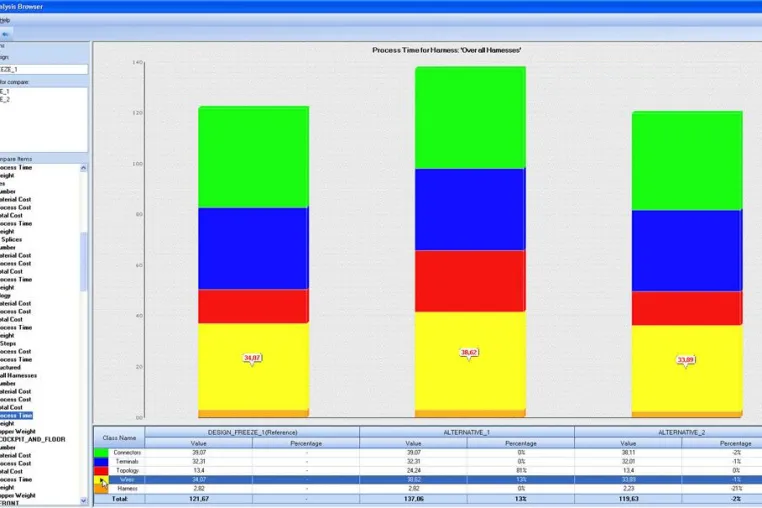Select the highlighted Process Time compare item
The image size is (762, 508).
[x=16, y=416]
